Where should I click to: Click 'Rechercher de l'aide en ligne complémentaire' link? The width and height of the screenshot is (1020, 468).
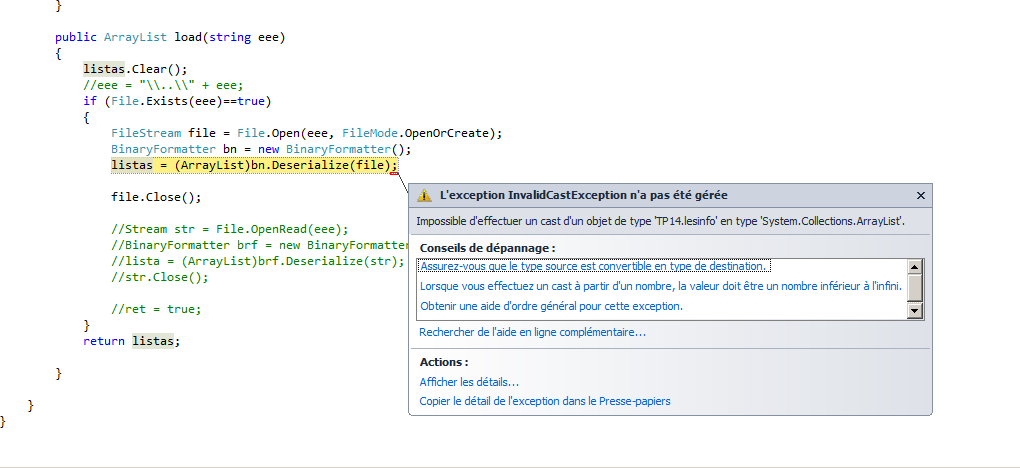point(532,332)
